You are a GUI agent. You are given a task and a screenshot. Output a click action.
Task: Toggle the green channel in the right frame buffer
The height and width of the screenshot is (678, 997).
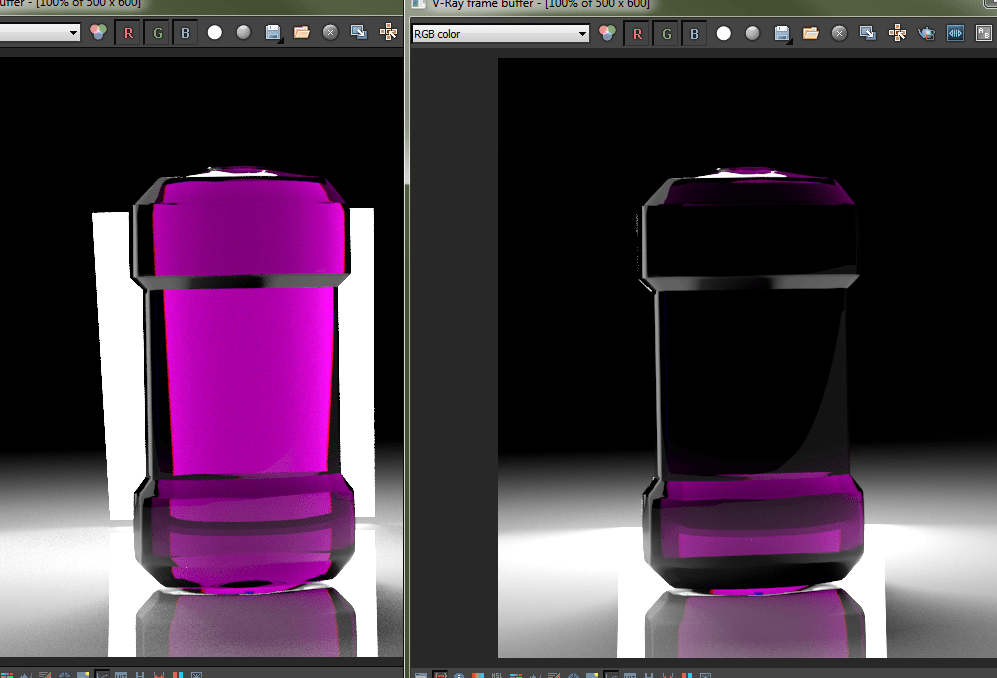tap(666, 34)
